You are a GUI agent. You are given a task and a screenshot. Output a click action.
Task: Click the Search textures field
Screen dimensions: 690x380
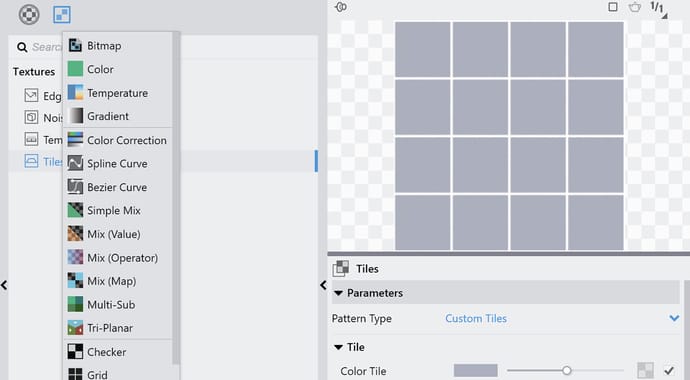[46, 47]
